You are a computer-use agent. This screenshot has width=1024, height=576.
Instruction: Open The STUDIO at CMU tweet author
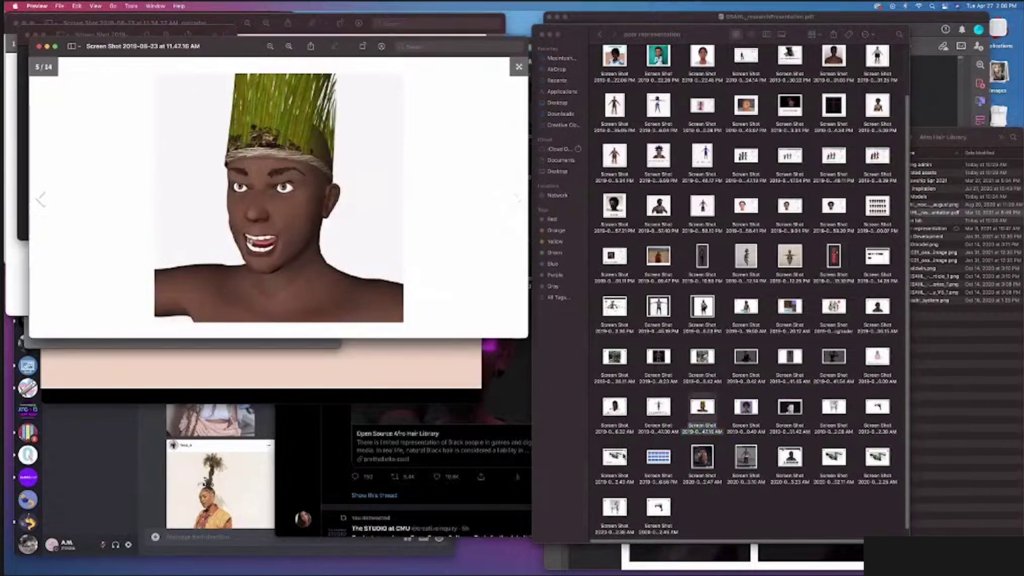click(381, 528)
